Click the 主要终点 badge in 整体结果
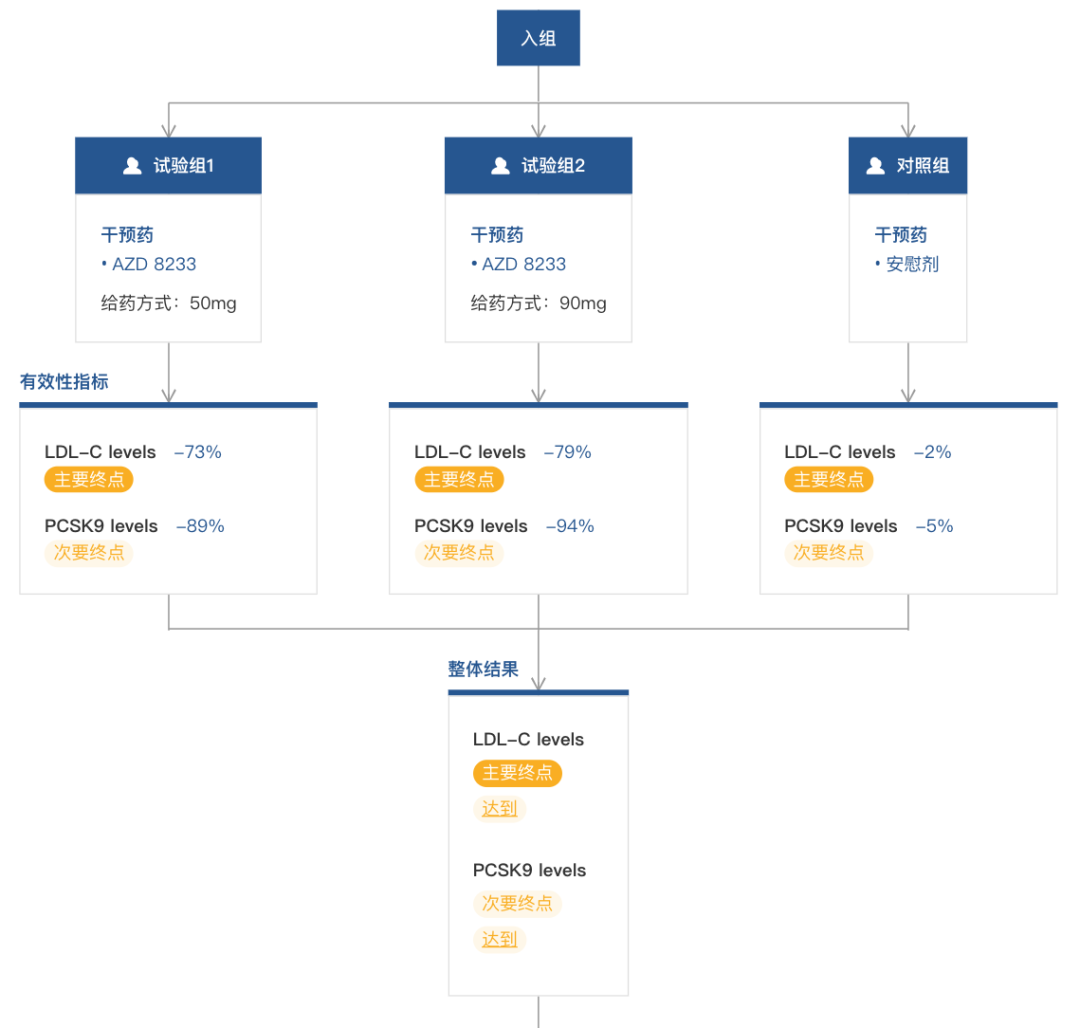Image resolution: width=1080 pixels, height=1028 pixels. [x=517, y=773]
